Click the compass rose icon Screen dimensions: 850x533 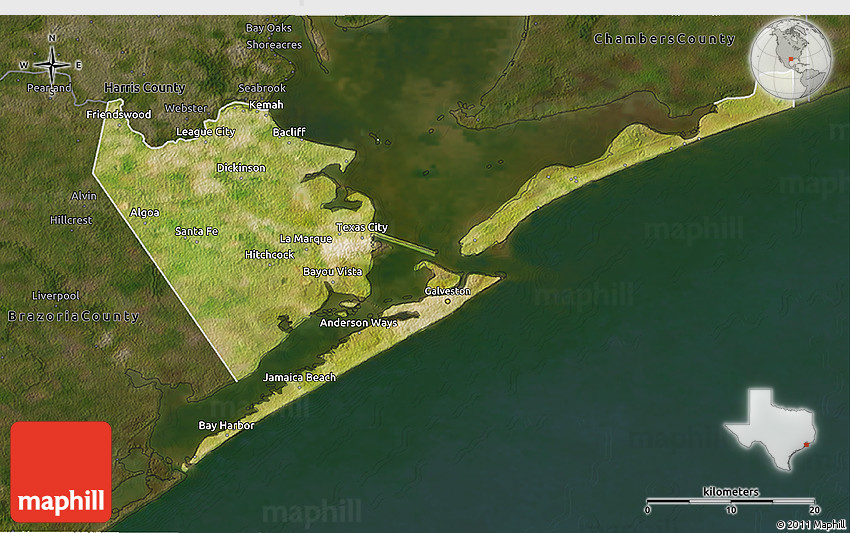pyautogui.click(x=52, y=66)
